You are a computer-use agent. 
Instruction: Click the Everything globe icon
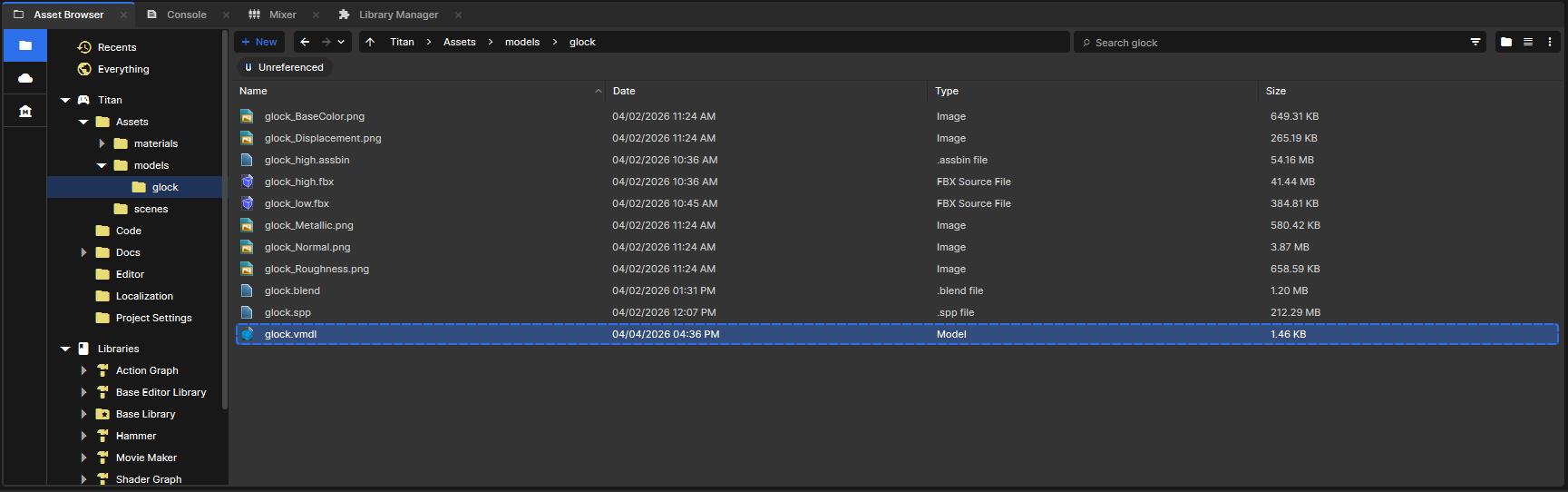(x=84, y=69)
